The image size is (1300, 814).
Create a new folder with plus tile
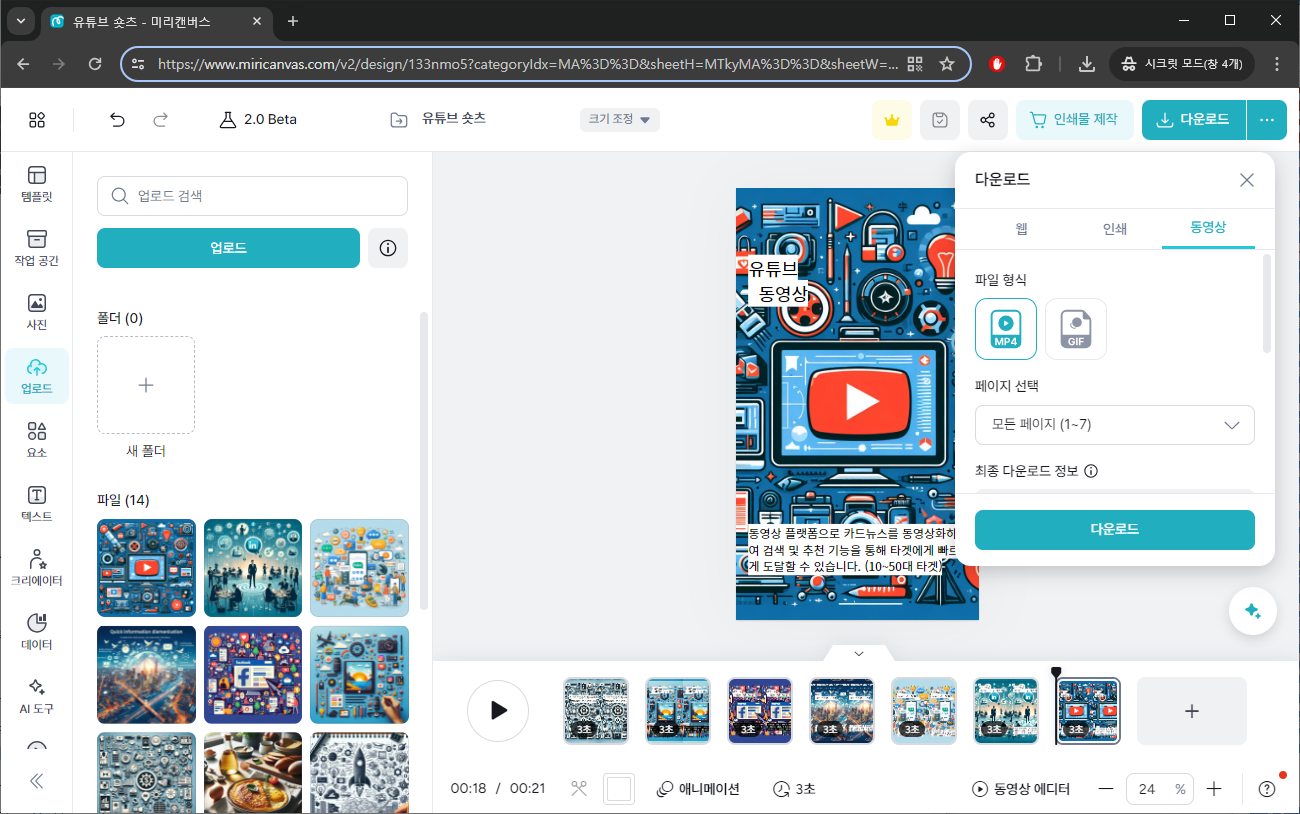click(146, 385)
